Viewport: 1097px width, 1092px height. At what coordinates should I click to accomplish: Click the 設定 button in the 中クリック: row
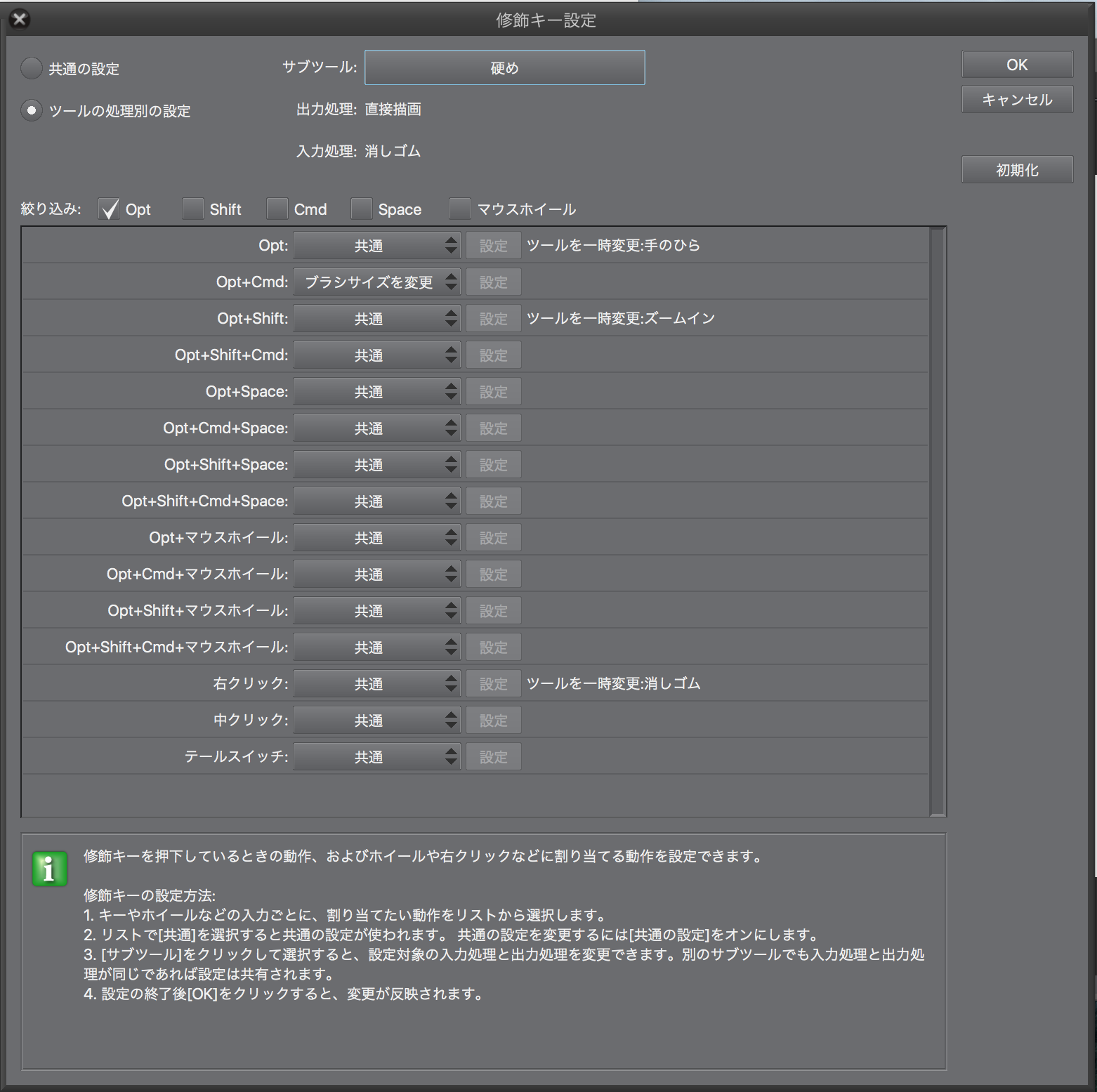494,721
